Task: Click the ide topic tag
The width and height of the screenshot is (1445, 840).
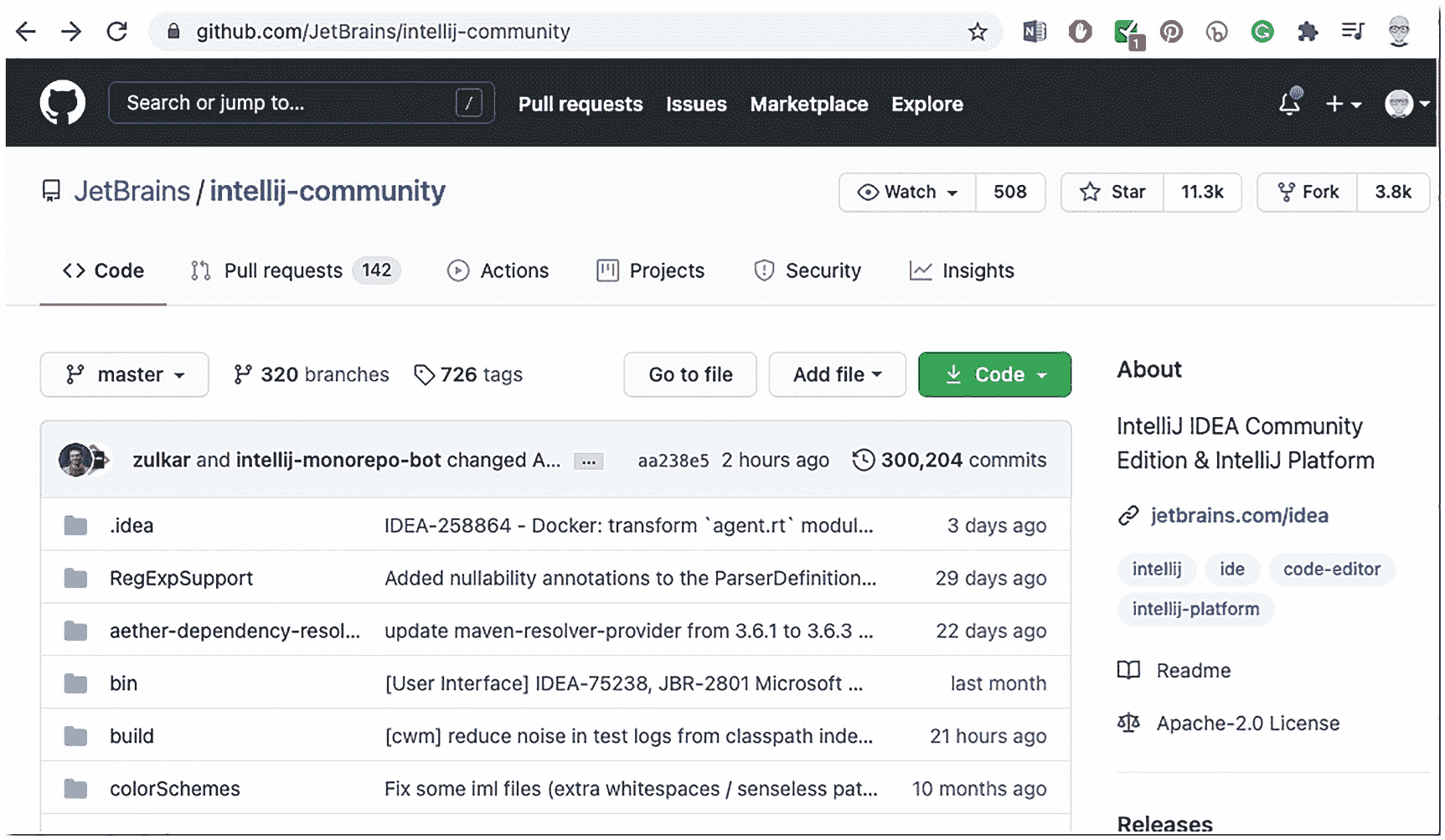Action: (x=1231, y=569)
